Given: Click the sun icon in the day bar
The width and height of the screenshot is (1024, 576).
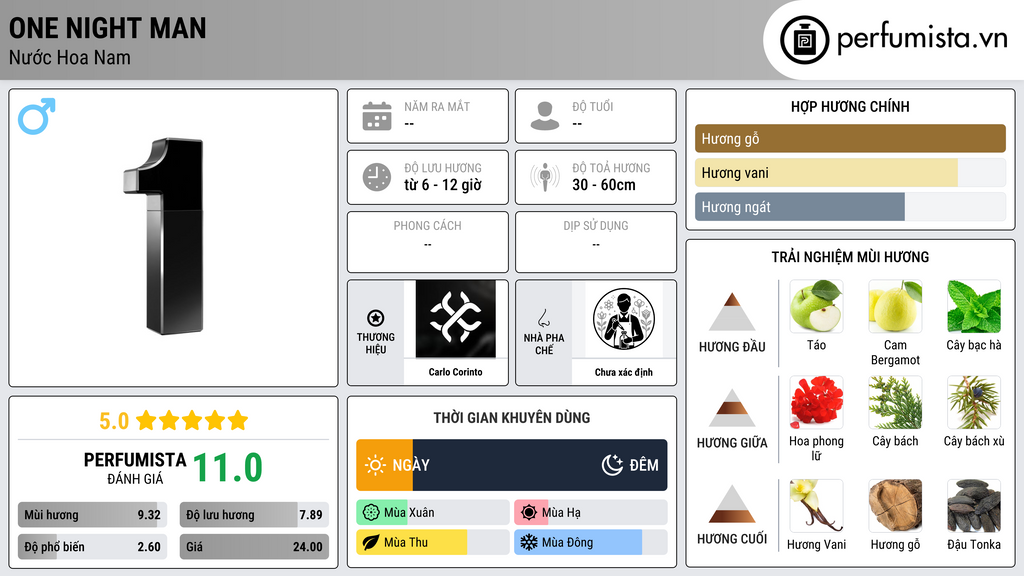Looking at the screenshot, I should [x=375, y=465].
